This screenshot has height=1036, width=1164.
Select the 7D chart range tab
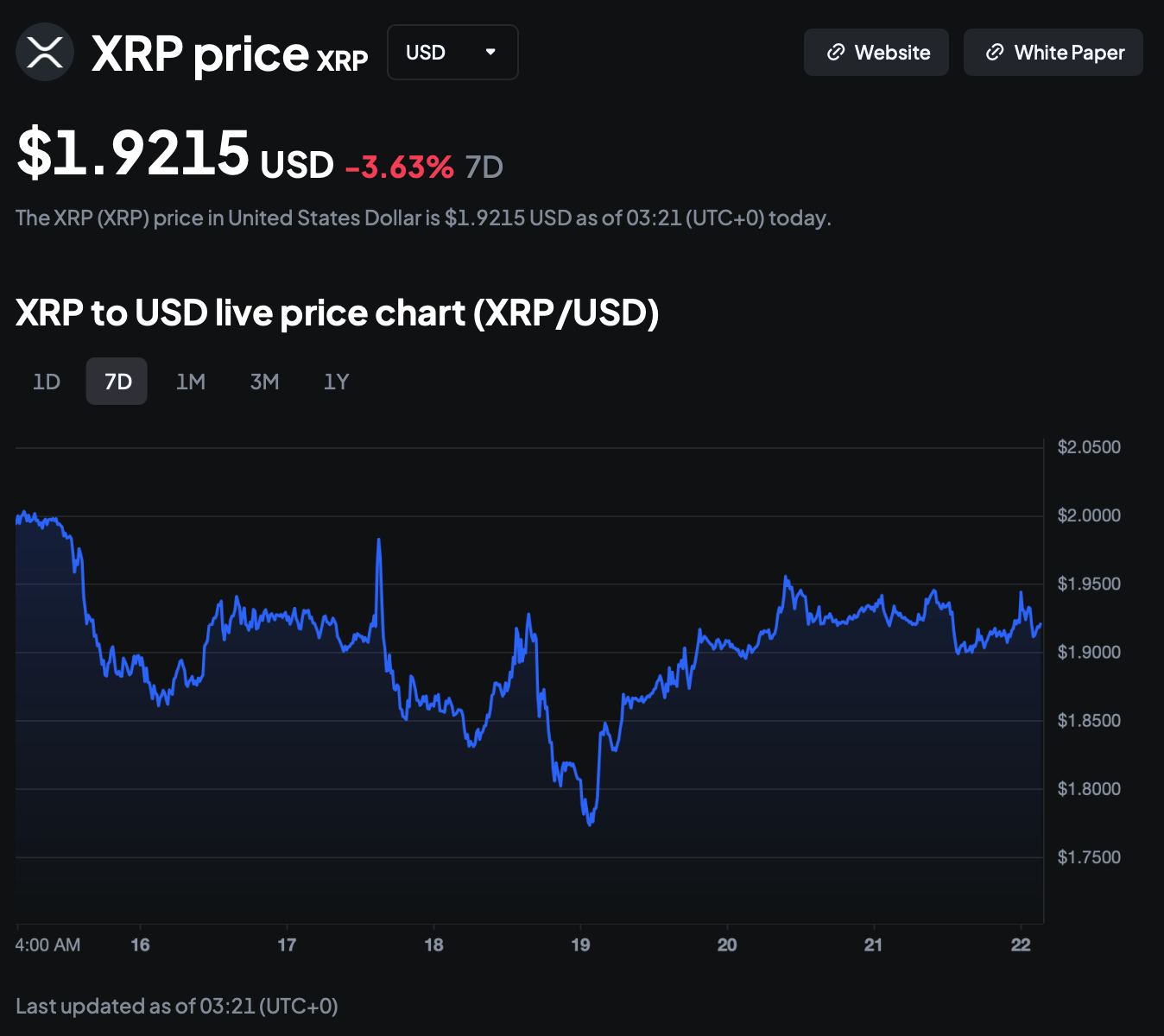pyautogui.click(x=117, y=382)
